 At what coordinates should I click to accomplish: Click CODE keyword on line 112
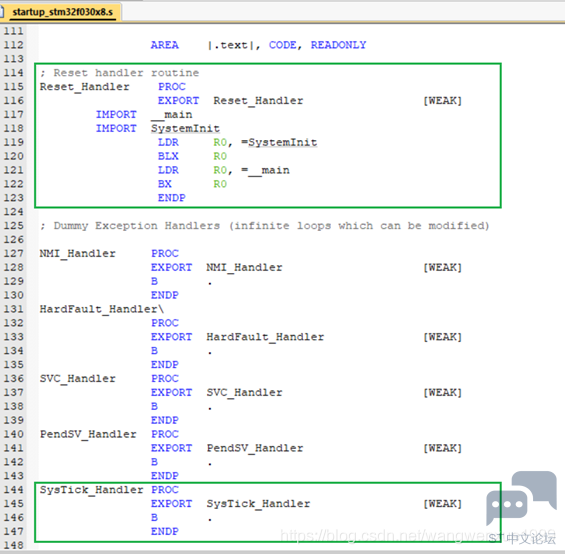[x=283, y=45]
